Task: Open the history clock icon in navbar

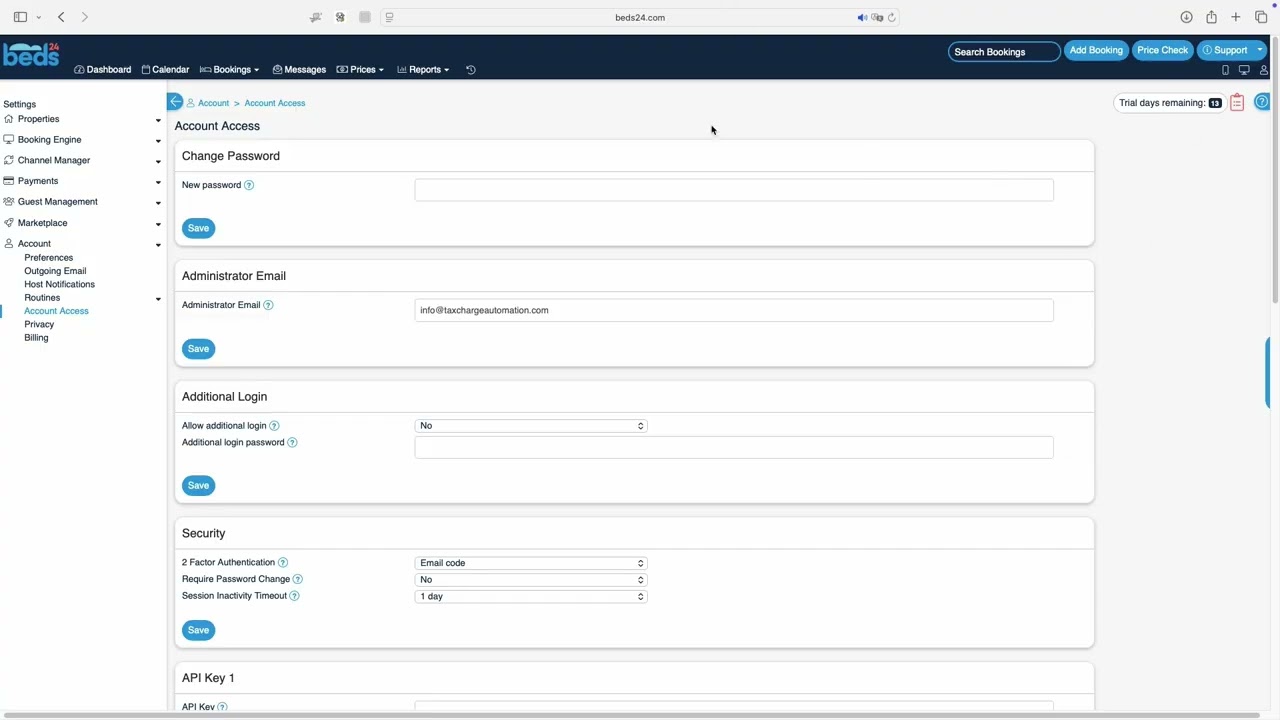Action: pos(471,70)
